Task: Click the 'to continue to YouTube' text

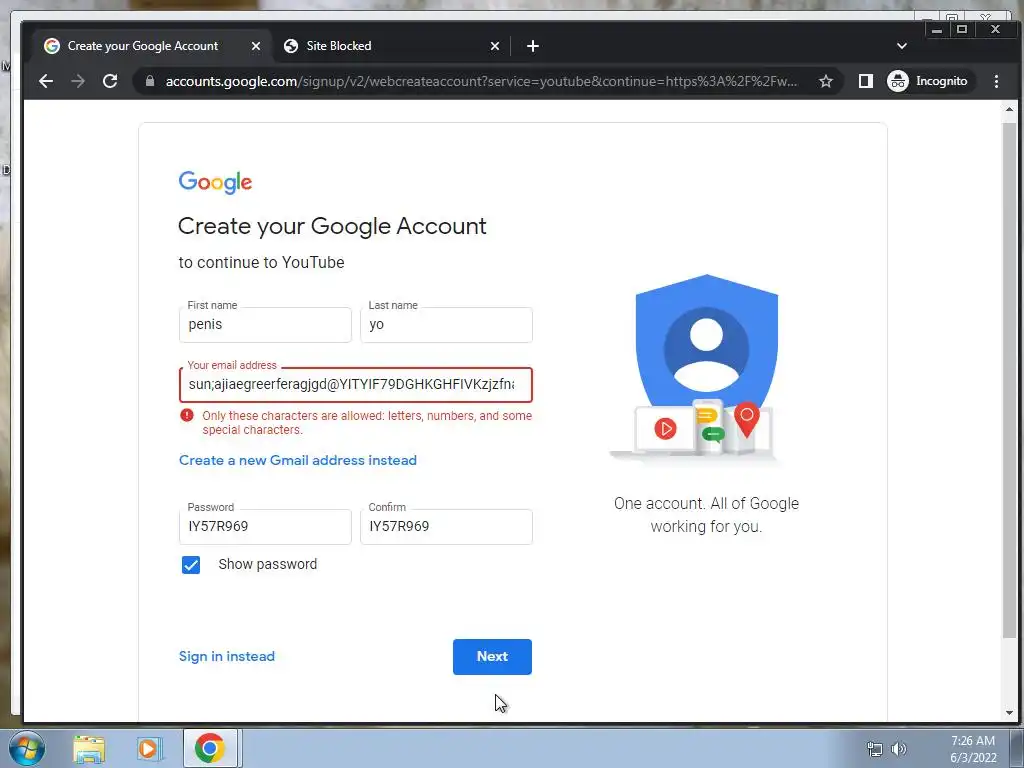Action: pos(261,263)
